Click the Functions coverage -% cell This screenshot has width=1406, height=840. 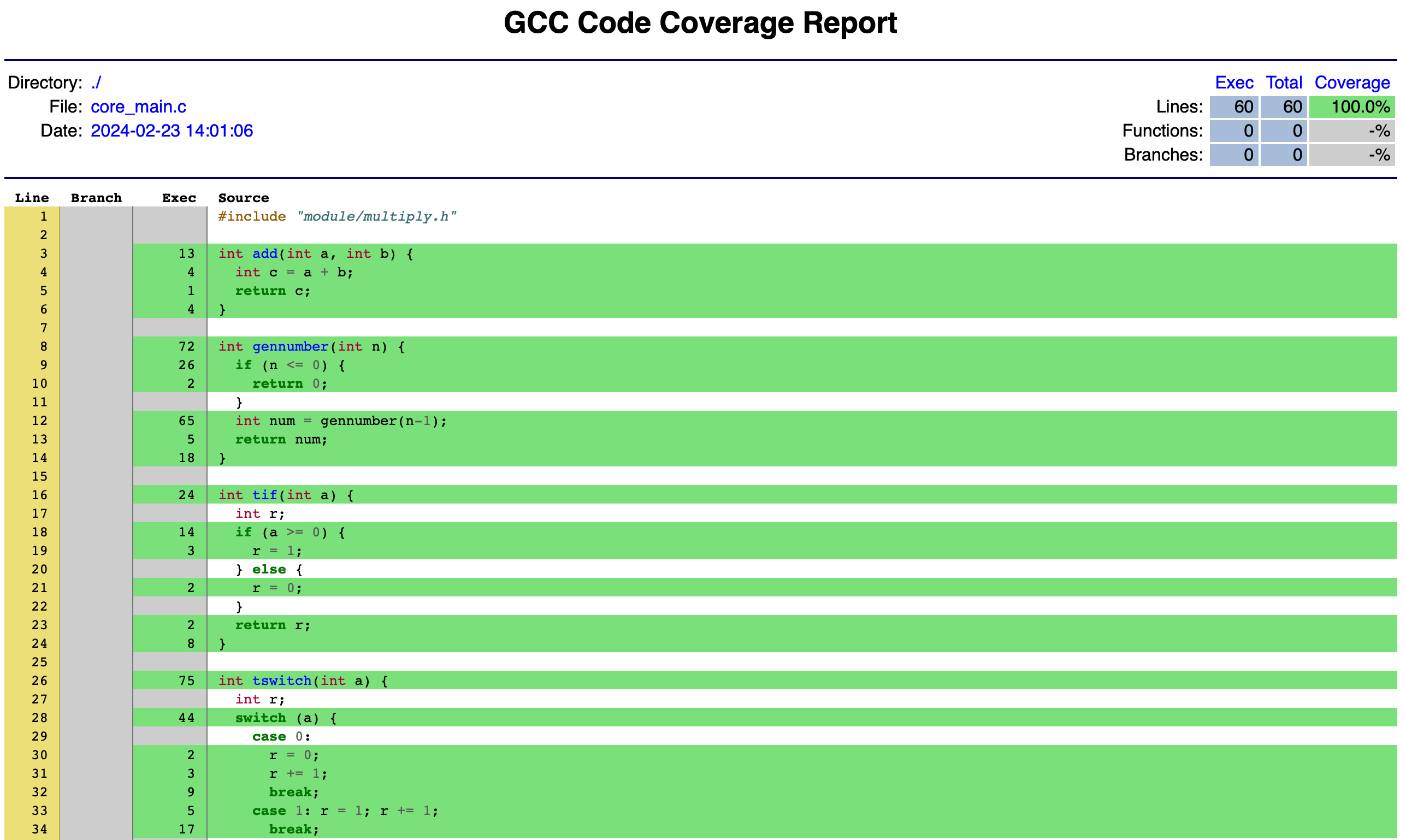pos(1352,131)
